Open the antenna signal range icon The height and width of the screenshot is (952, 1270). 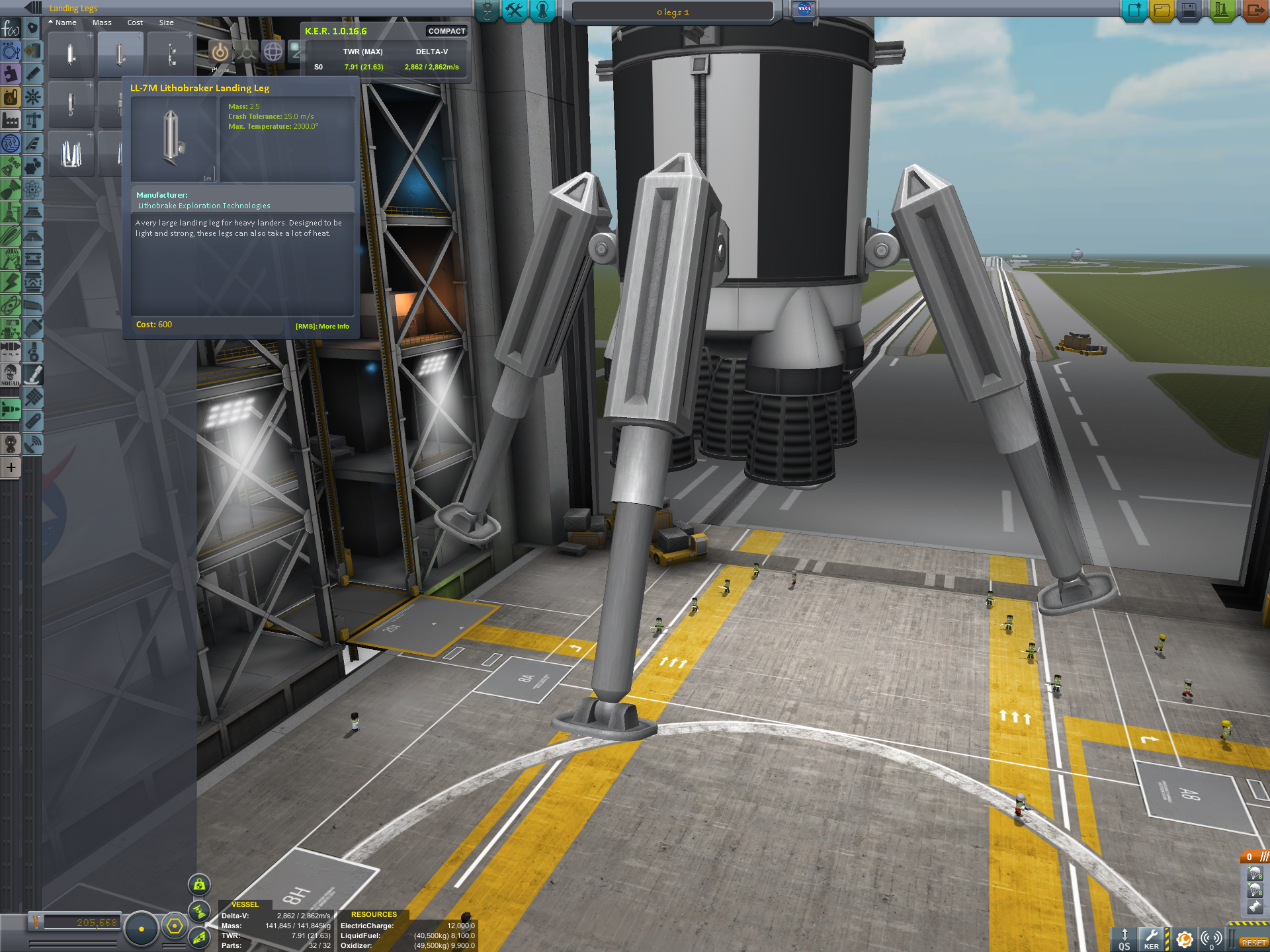point(1211,939)
